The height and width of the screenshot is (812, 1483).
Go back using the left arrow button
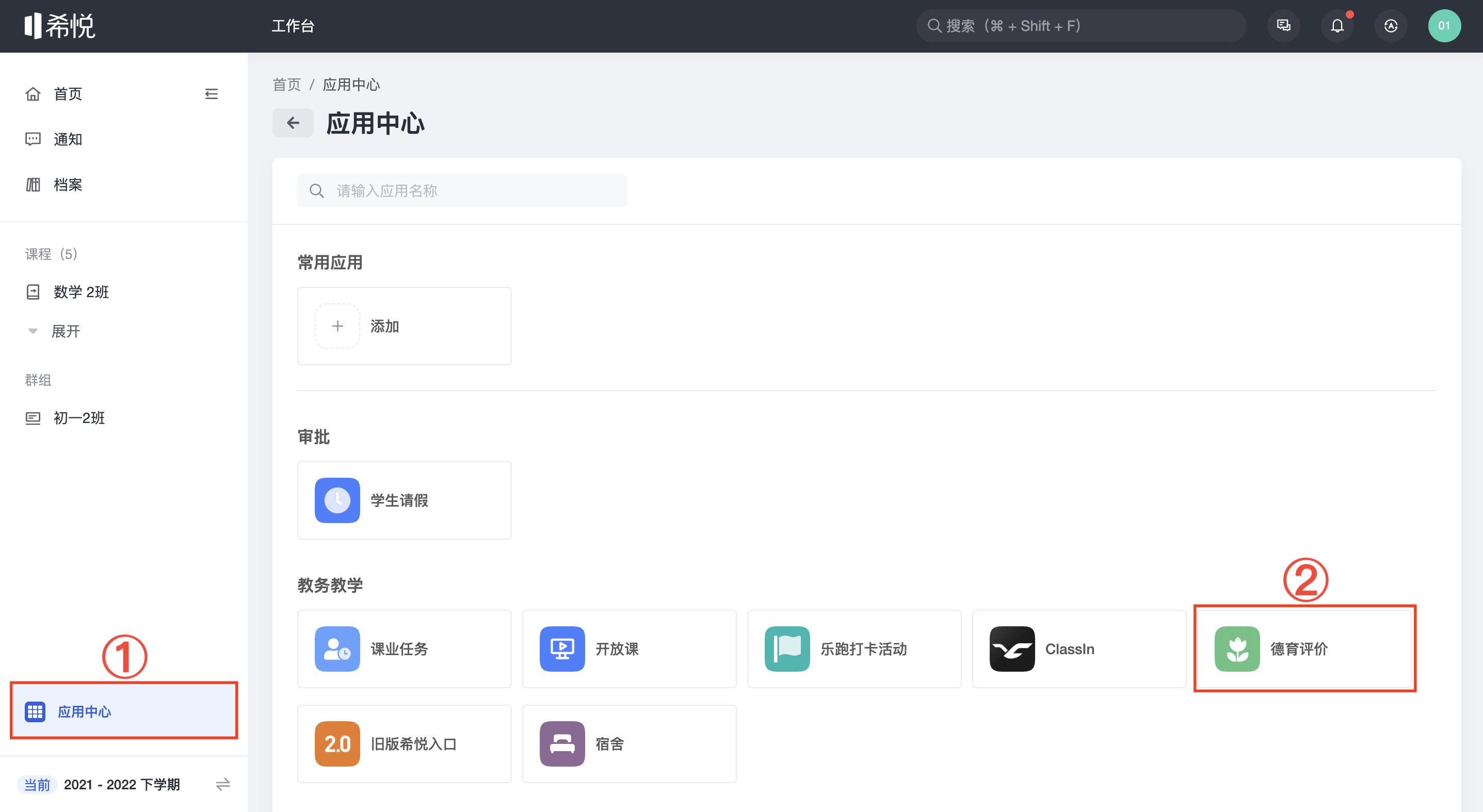pos(293,123)
